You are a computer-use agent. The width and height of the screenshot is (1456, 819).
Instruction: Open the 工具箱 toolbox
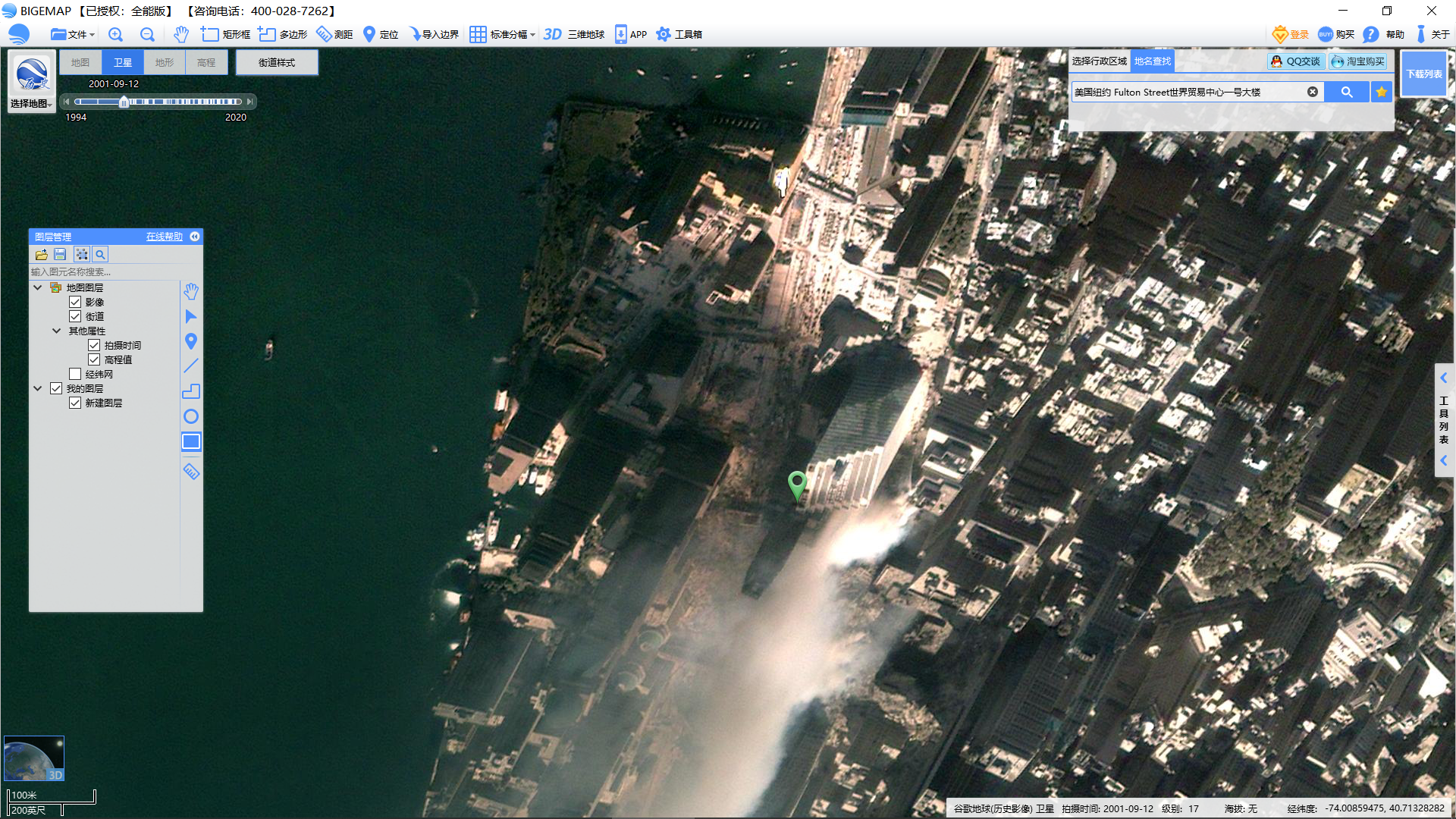679,34
